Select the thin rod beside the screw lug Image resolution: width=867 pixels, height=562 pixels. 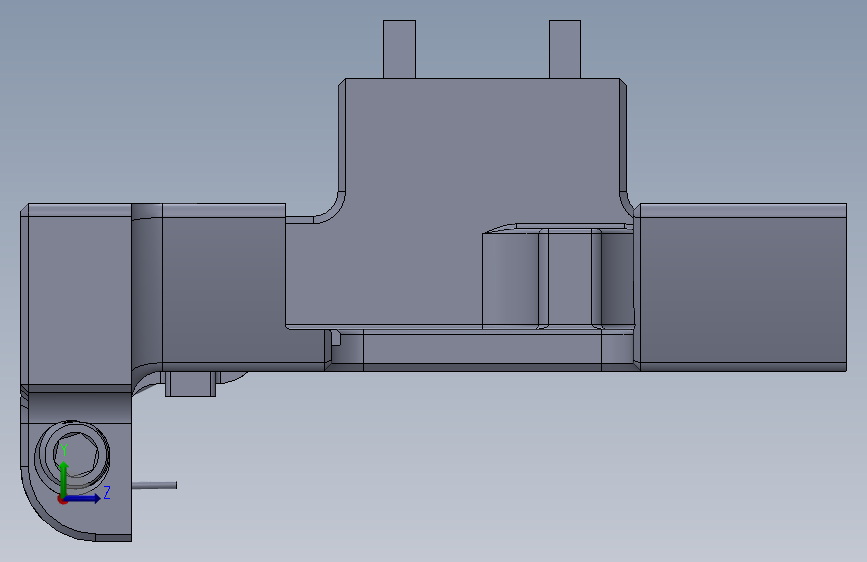point(154,485)
